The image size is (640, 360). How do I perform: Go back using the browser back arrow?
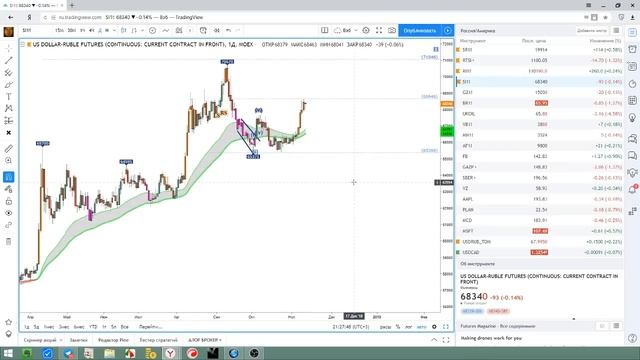coord(11,18)
